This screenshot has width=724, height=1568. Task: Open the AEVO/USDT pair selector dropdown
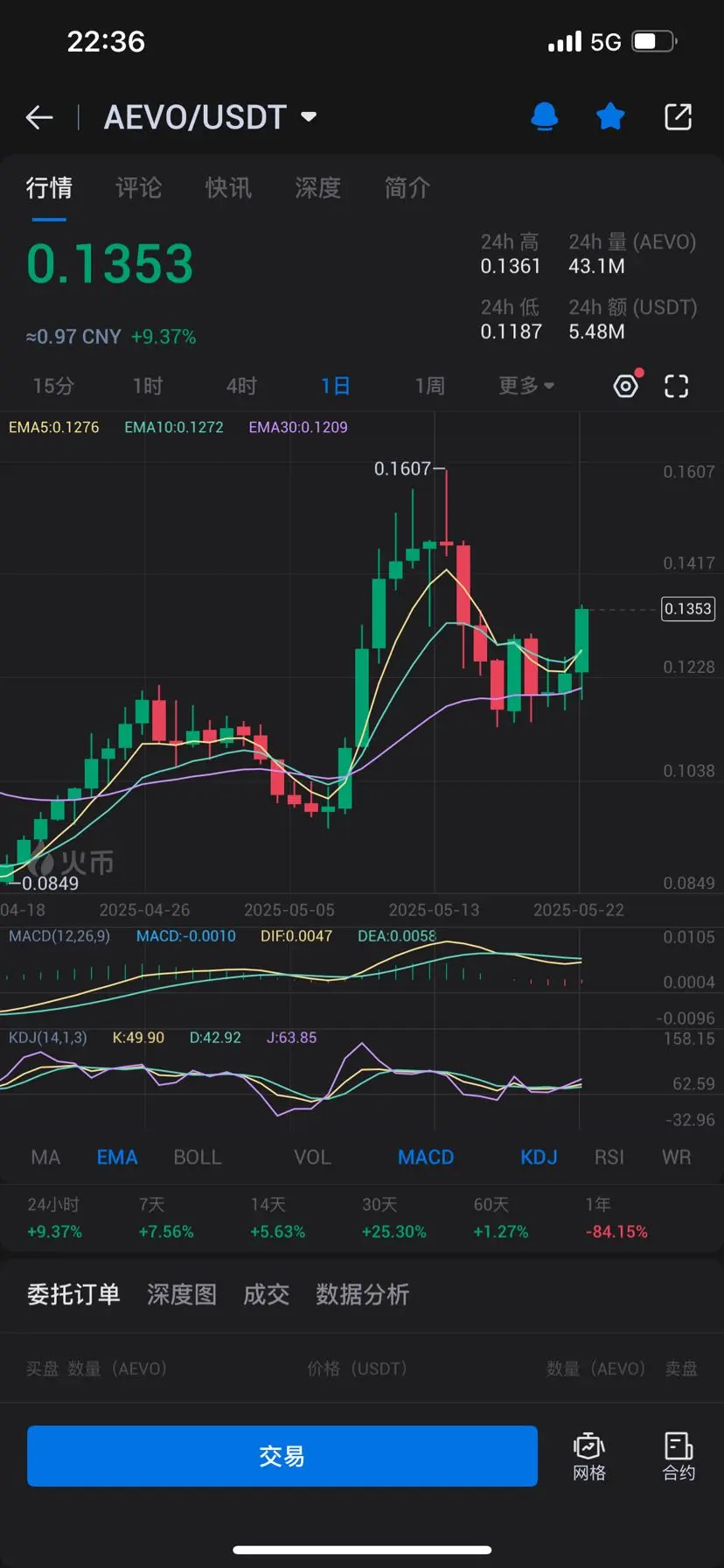coord(210,117)
